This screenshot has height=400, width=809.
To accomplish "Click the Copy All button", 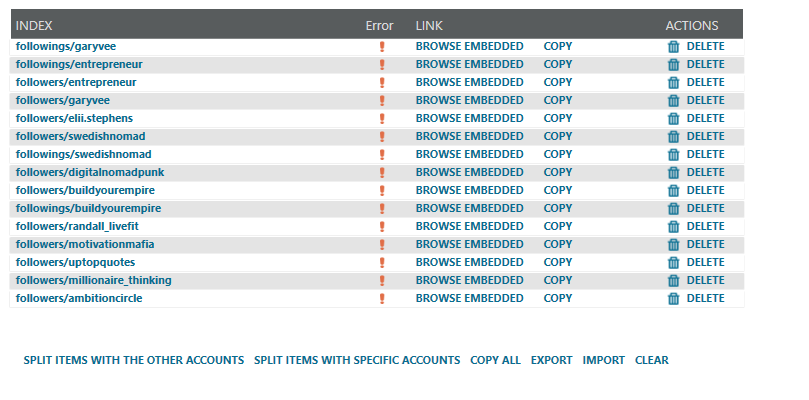I will [495, 360].
